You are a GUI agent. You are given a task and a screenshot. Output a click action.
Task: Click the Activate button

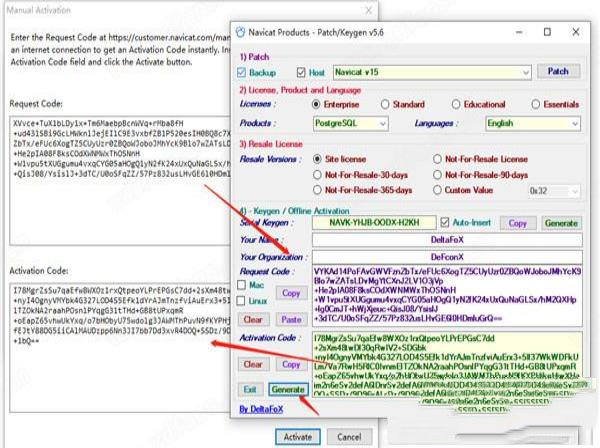coord(298,437)
